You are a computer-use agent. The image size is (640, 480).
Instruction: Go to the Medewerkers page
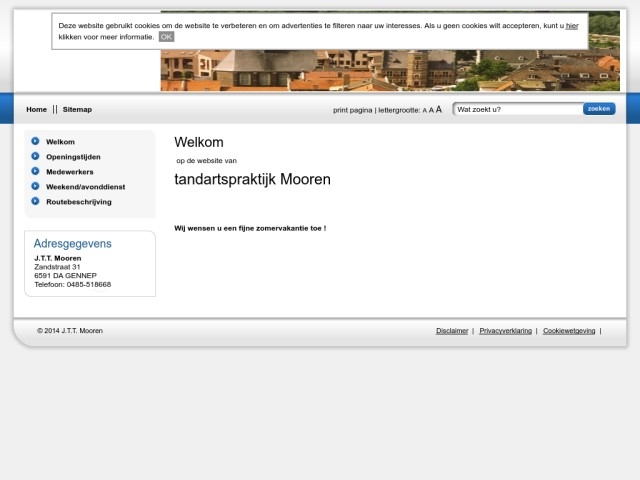tap(70, 172)
